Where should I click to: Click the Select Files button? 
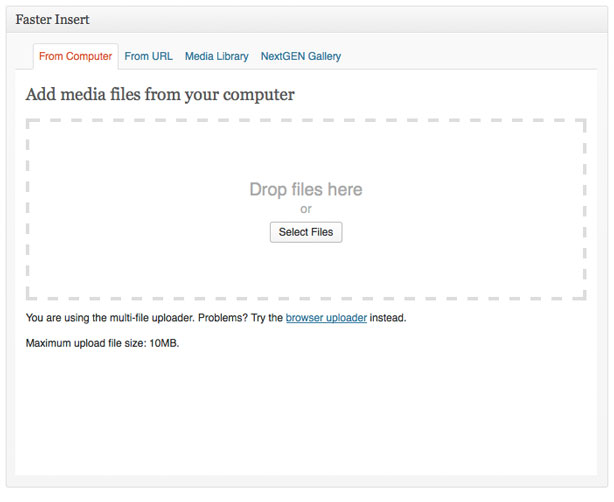pos(306,232)
